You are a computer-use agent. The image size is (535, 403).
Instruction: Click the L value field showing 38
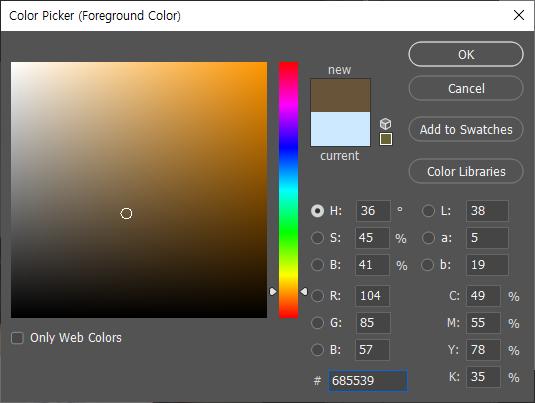coord(487,211)
